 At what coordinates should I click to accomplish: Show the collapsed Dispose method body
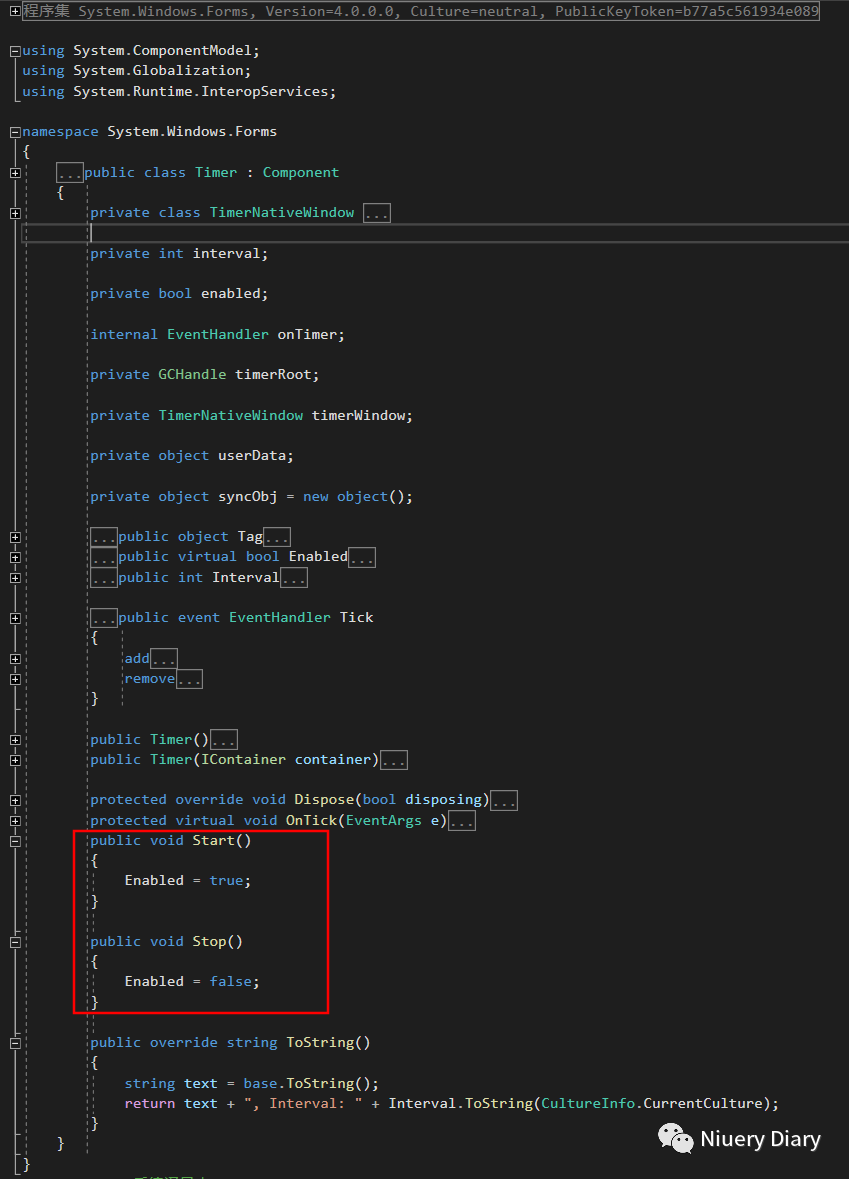(504, 799)
